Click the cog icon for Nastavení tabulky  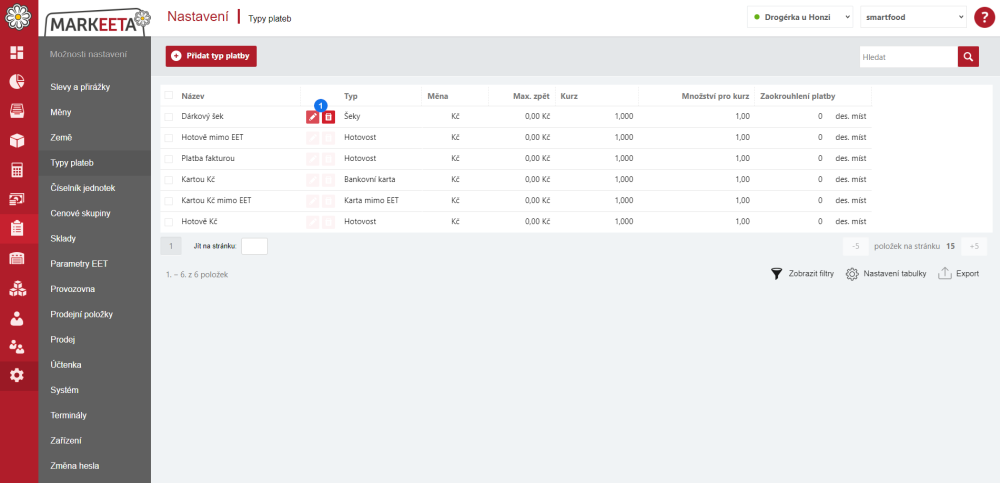click(852, 274)
